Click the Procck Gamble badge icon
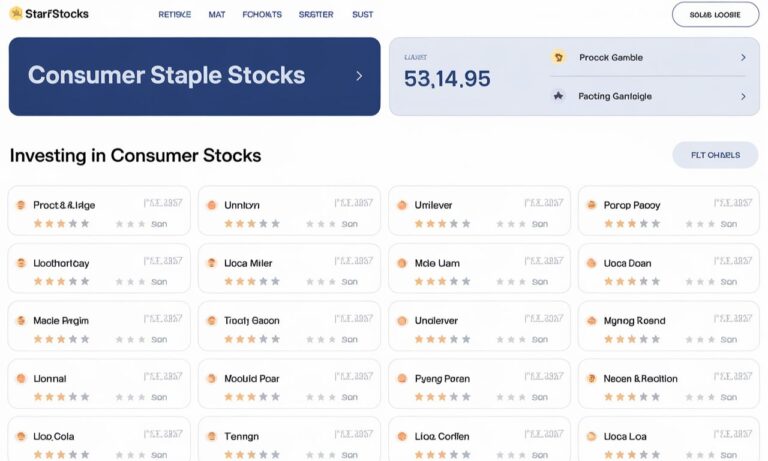This screenshot has width=768, height=461. 558,57
